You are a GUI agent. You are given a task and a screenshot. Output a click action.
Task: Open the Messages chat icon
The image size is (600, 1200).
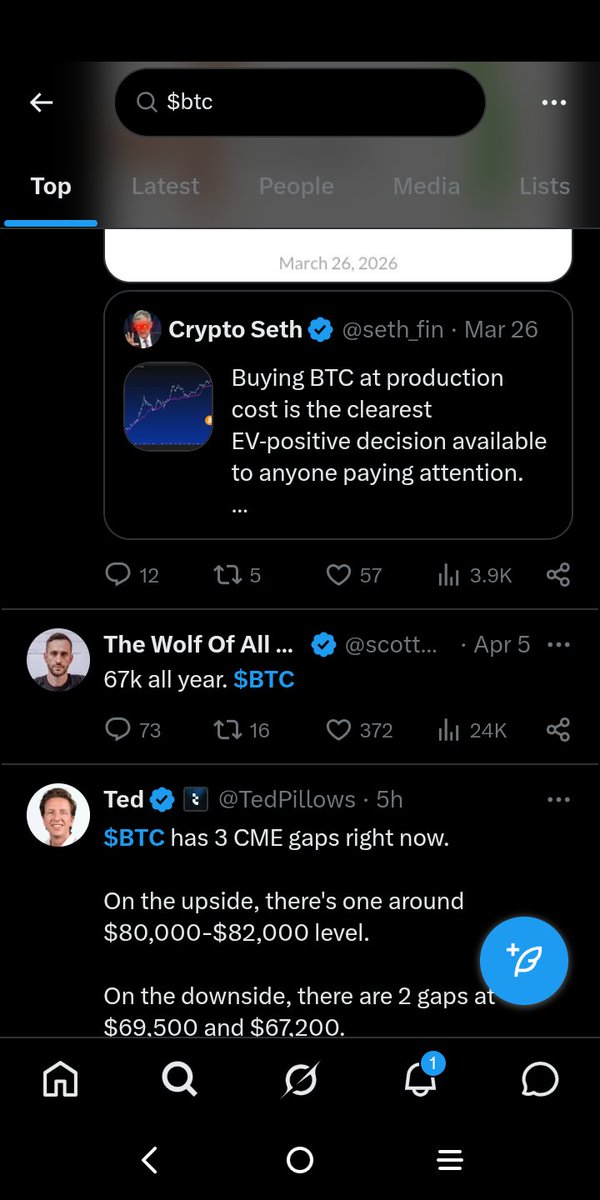540,1080
